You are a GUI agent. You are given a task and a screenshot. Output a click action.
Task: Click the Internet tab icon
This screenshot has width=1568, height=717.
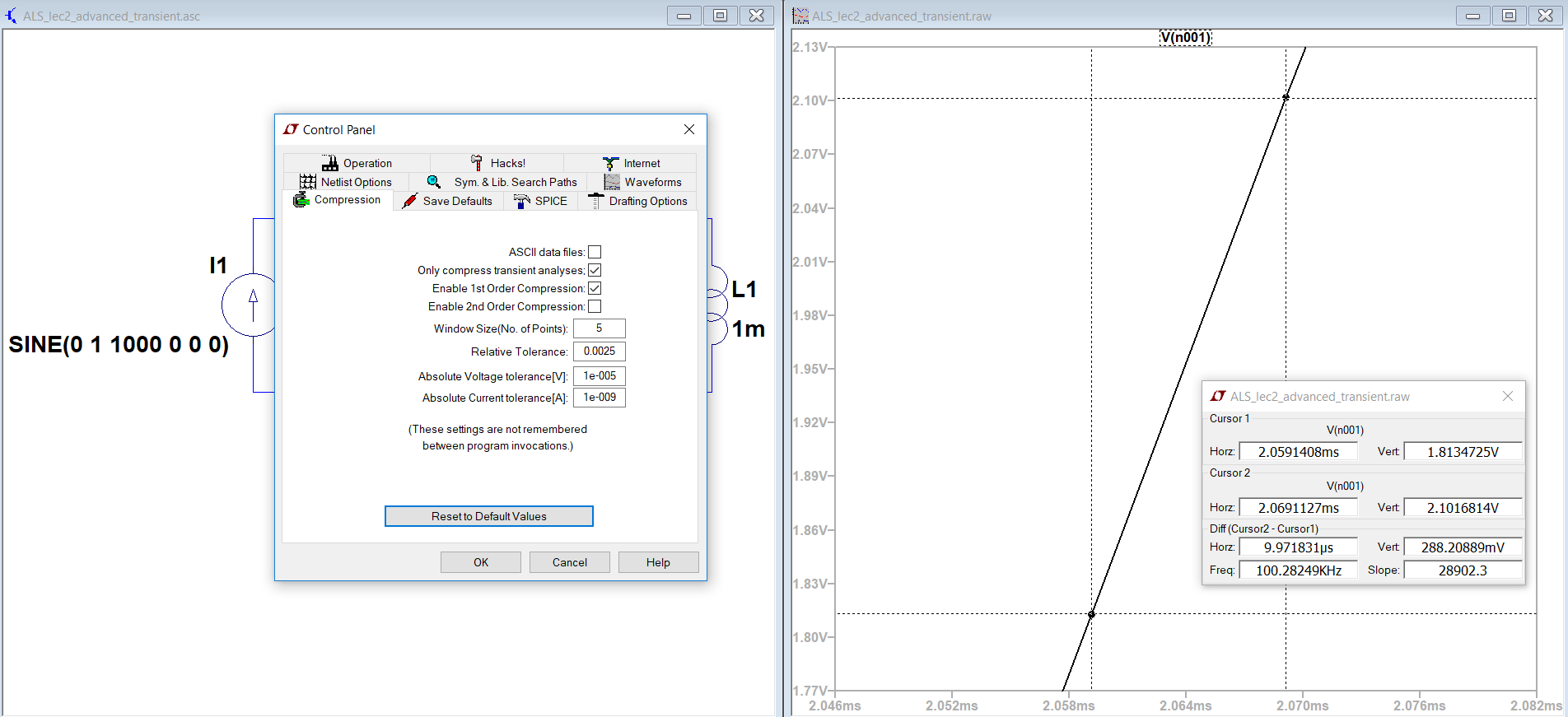(x=610, y=163)
